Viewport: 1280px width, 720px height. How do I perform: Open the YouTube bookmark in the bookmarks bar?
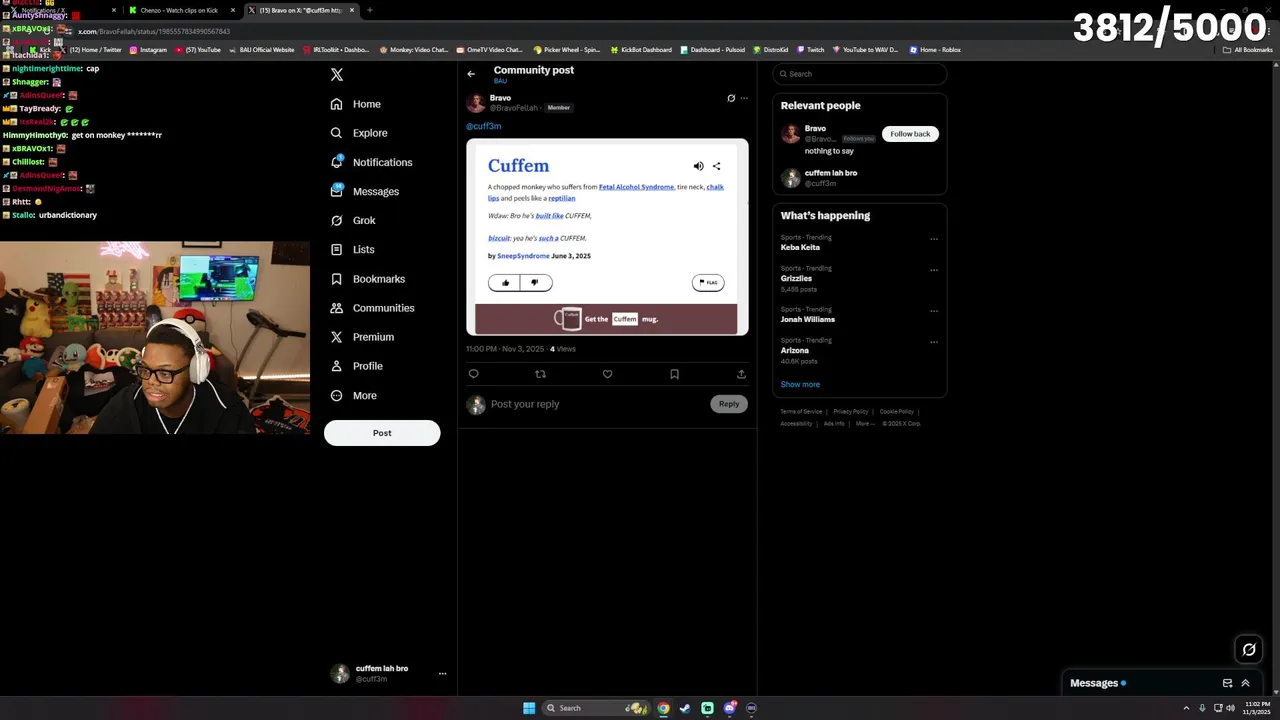pos(198,49)
